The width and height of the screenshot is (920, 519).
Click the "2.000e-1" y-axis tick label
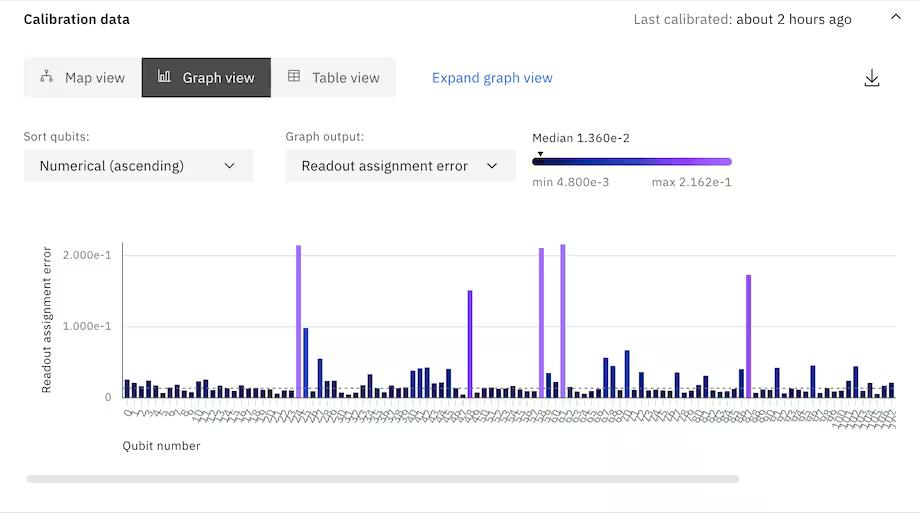click(x=87, y=255)
